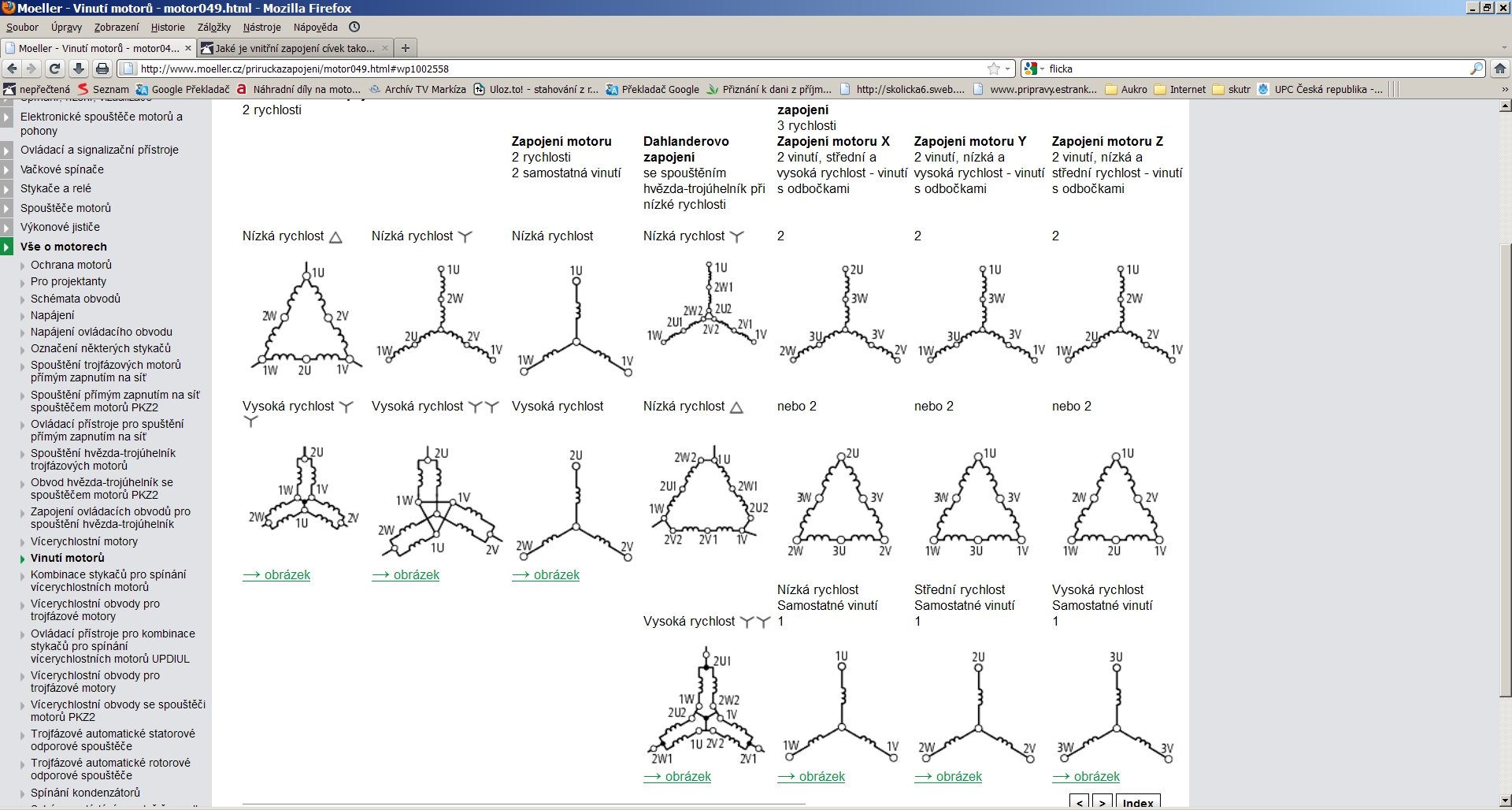Open downloads with the arrow icon
Viewport: 1512px width, 810px height.
coord(79,69)
